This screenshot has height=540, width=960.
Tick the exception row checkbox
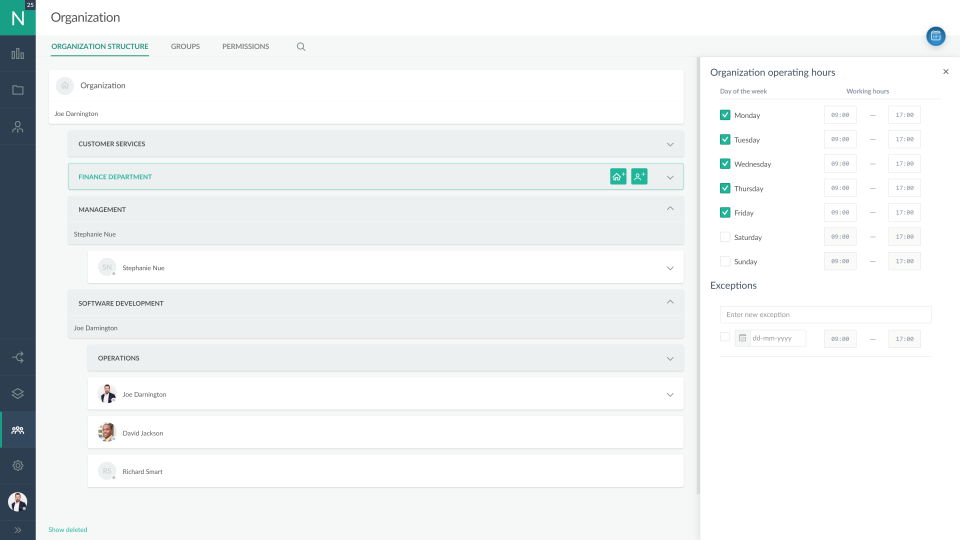(x=725, y=337)
